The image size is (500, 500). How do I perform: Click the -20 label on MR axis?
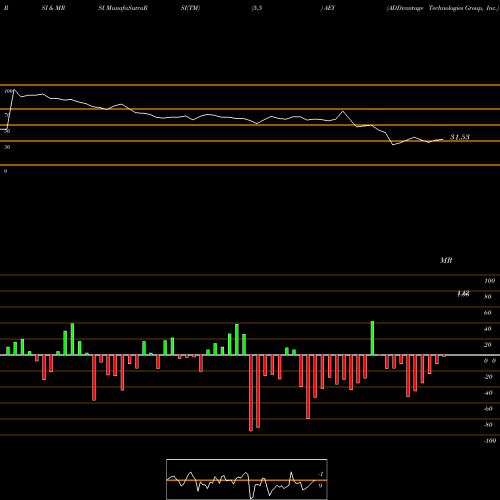pos(488,377)
